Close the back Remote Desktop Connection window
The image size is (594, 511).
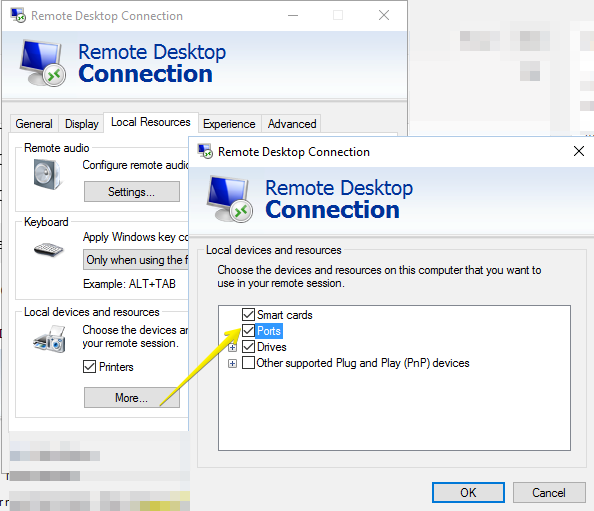(384, 15)
